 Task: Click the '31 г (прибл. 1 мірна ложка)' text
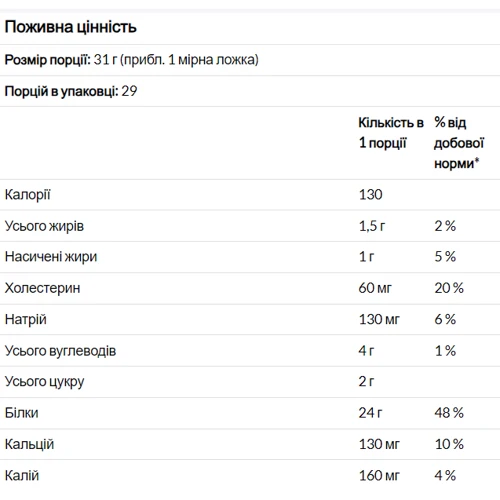point(176,60)
